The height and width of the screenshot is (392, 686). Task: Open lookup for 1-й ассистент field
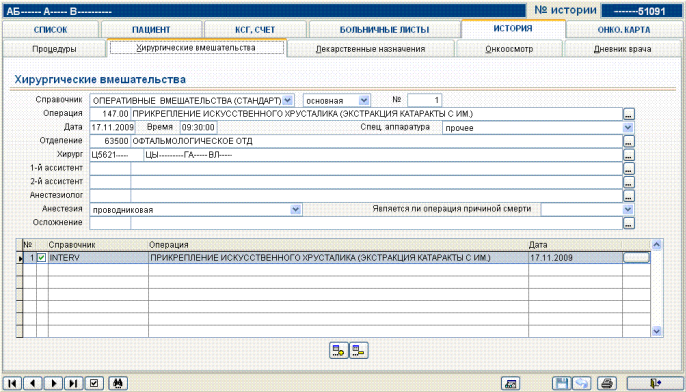[x=629, y=169]
